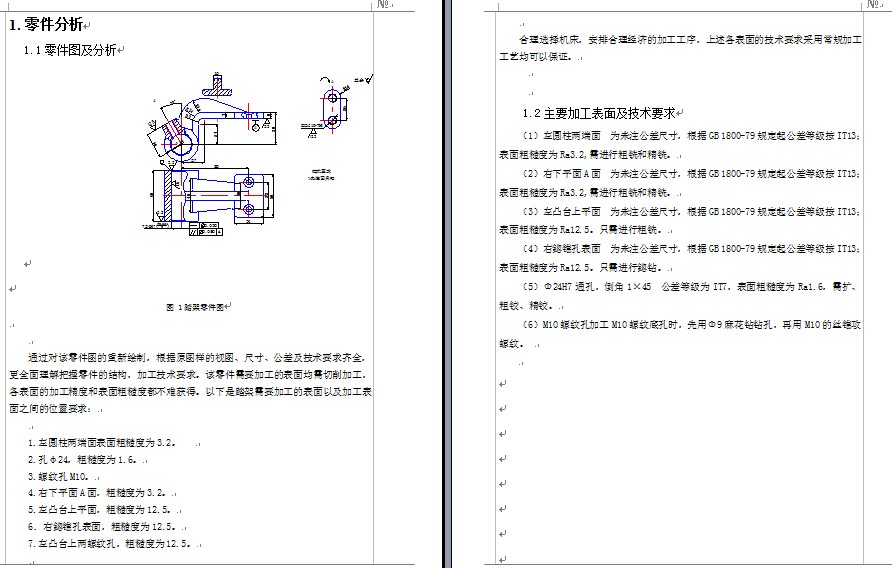Screen dimensions: 892x568
Task: Click the line beginning with "（4）"
Action: pos(691,249)
